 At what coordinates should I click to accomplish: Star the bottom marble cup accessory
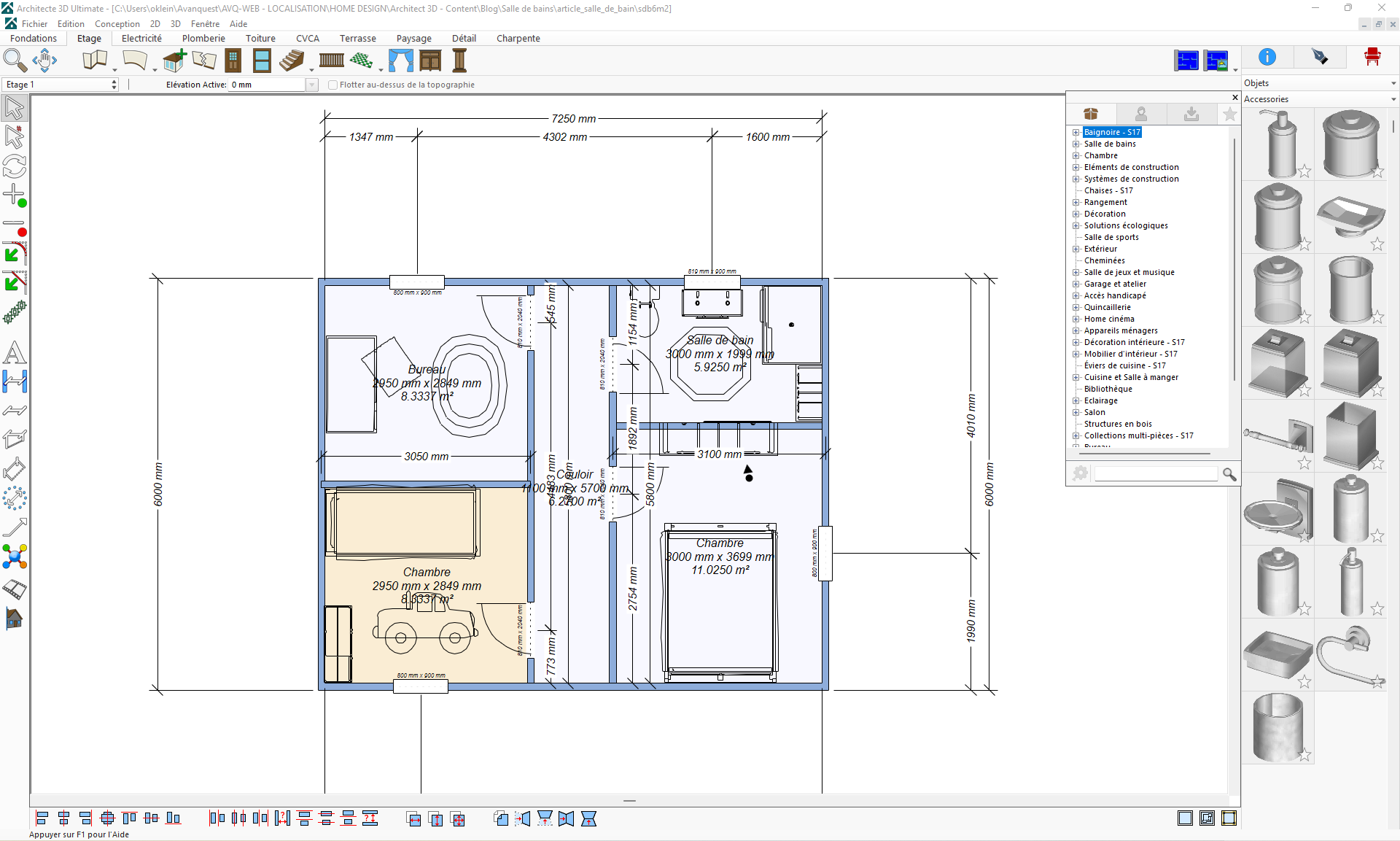click(1304, 755)
